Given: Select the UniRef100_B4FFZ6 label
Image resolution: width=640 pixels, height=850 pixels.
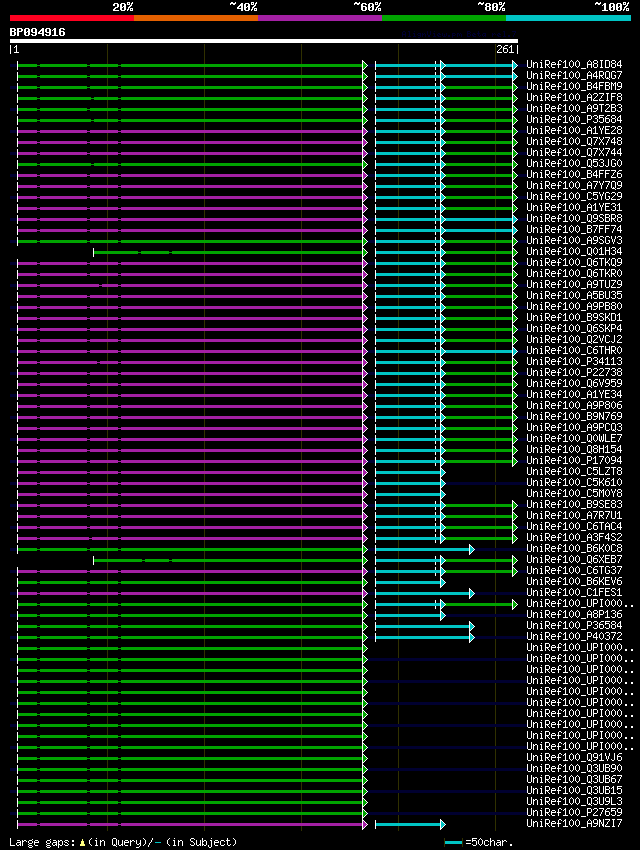Looking at the screenshot, I should click(x=574, y=175).
